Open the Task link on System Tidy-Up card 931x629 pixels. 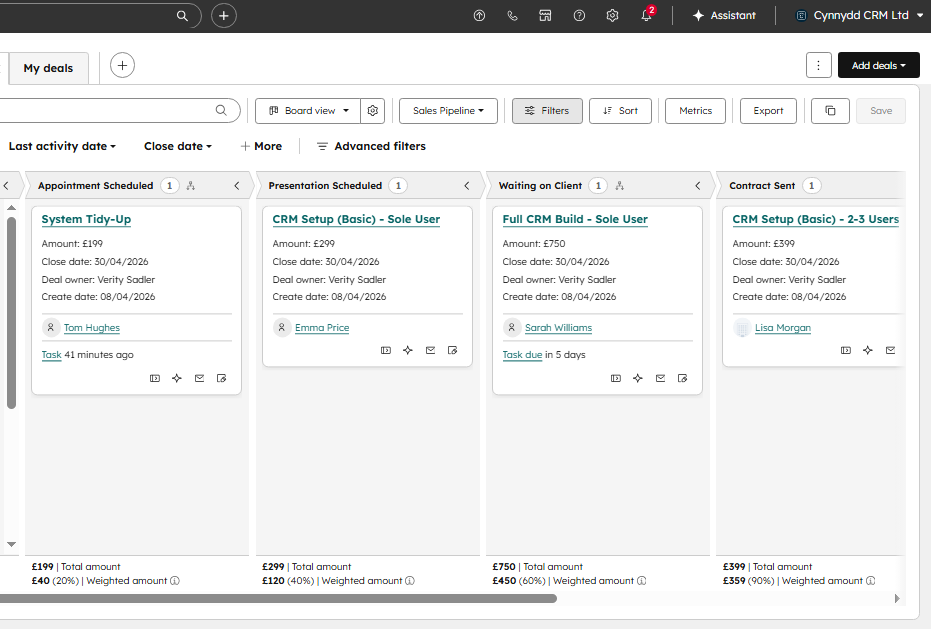pos(52,355)
